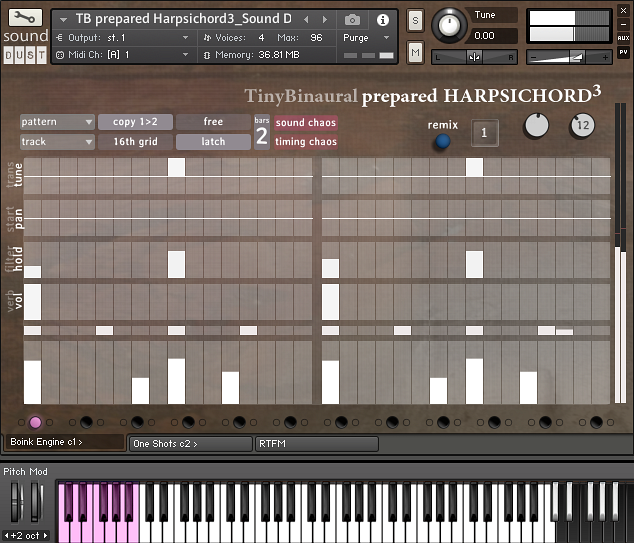Viewport: 634px width, 543px height.
Task: Toggle the latch button
Action: (213, 142)
